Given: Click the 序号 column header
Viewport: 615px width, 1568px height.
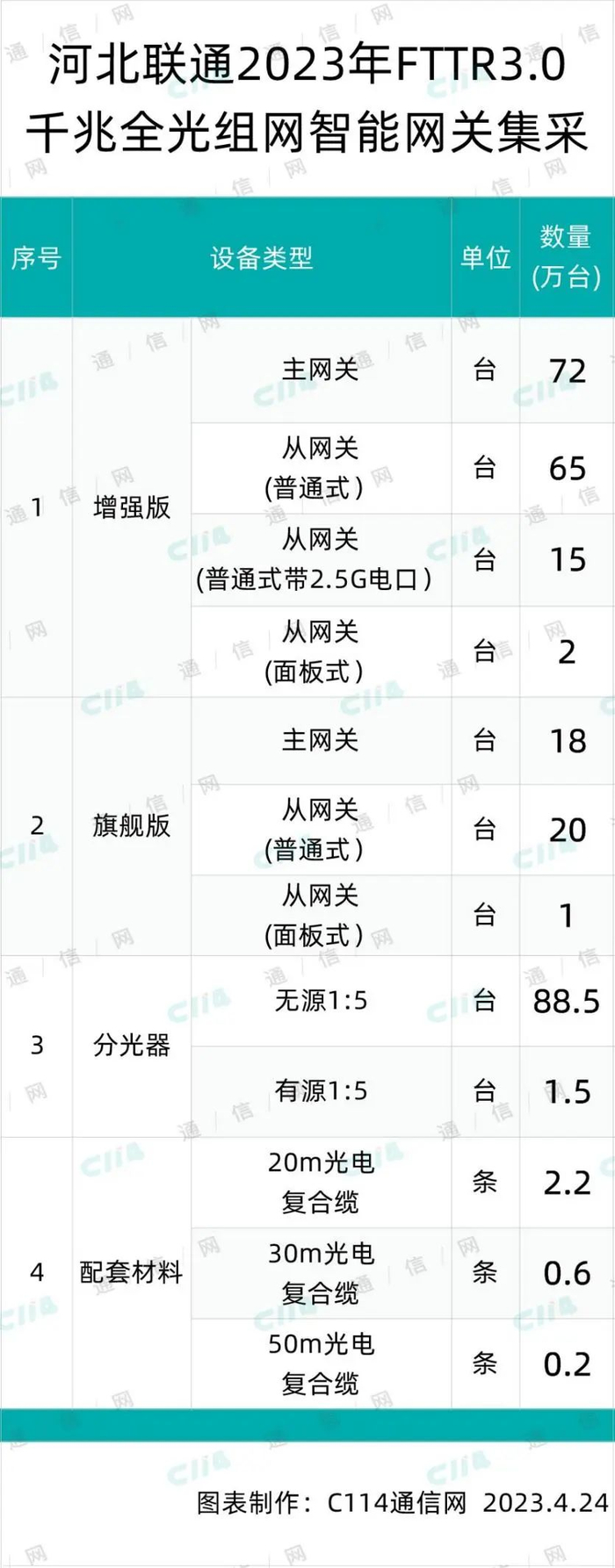Looking at the screenshot, I should [36, 257].
